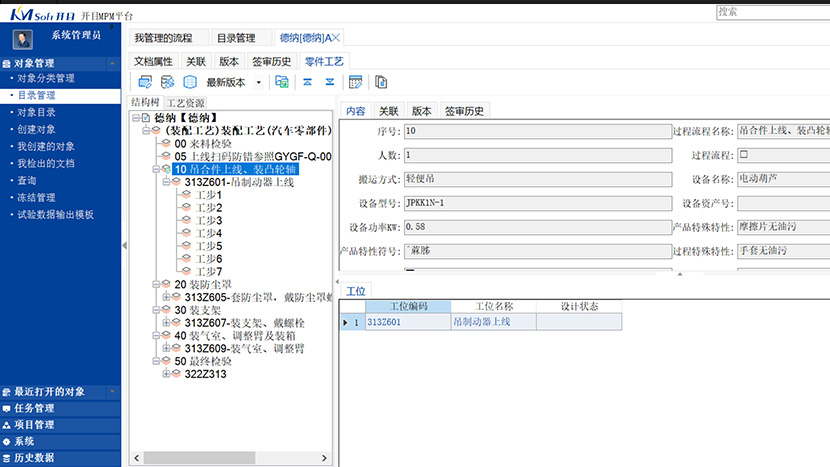
Task: Click the 搜索 search input field
Action: click(772, 12)
